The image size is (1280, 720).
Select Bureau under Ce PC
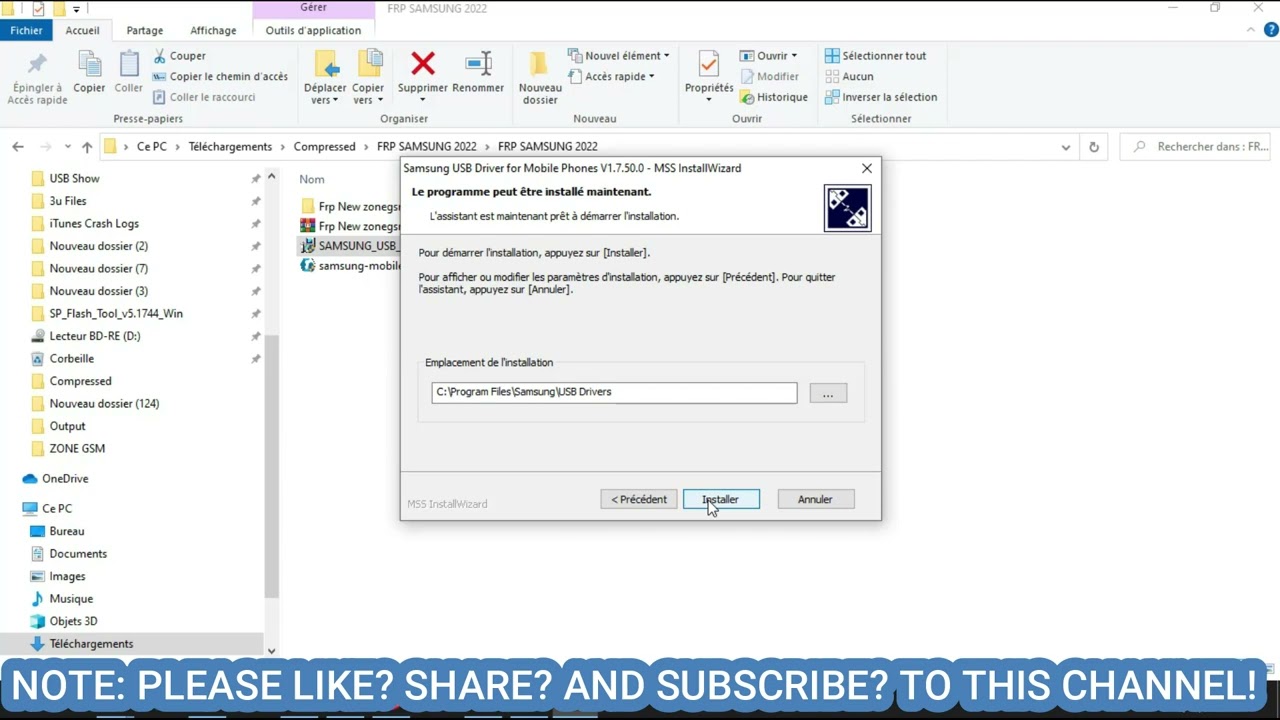(x=67, y=531)
